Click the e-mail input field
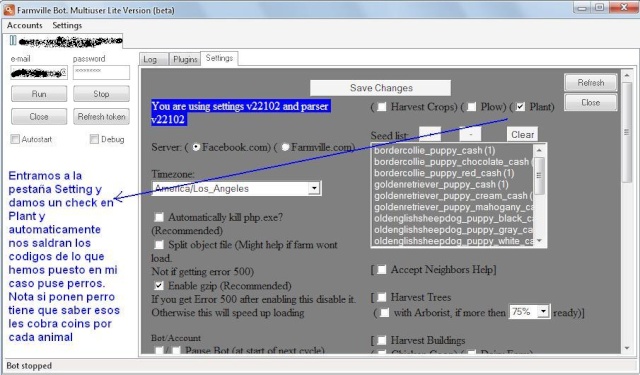The image size is (640, 375). tap(39, 73)
